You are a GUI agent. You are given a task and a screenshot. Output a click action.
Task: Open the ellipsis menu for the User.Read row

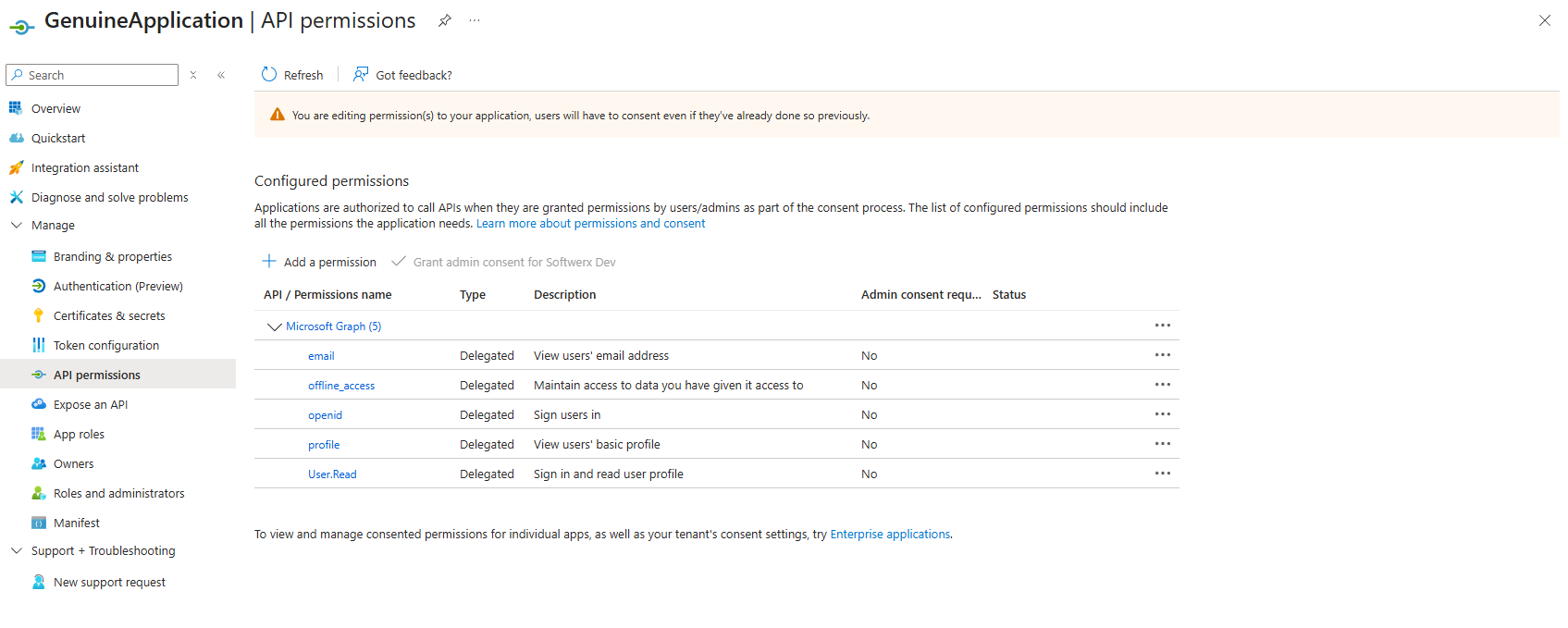[x=1162, y=474]
